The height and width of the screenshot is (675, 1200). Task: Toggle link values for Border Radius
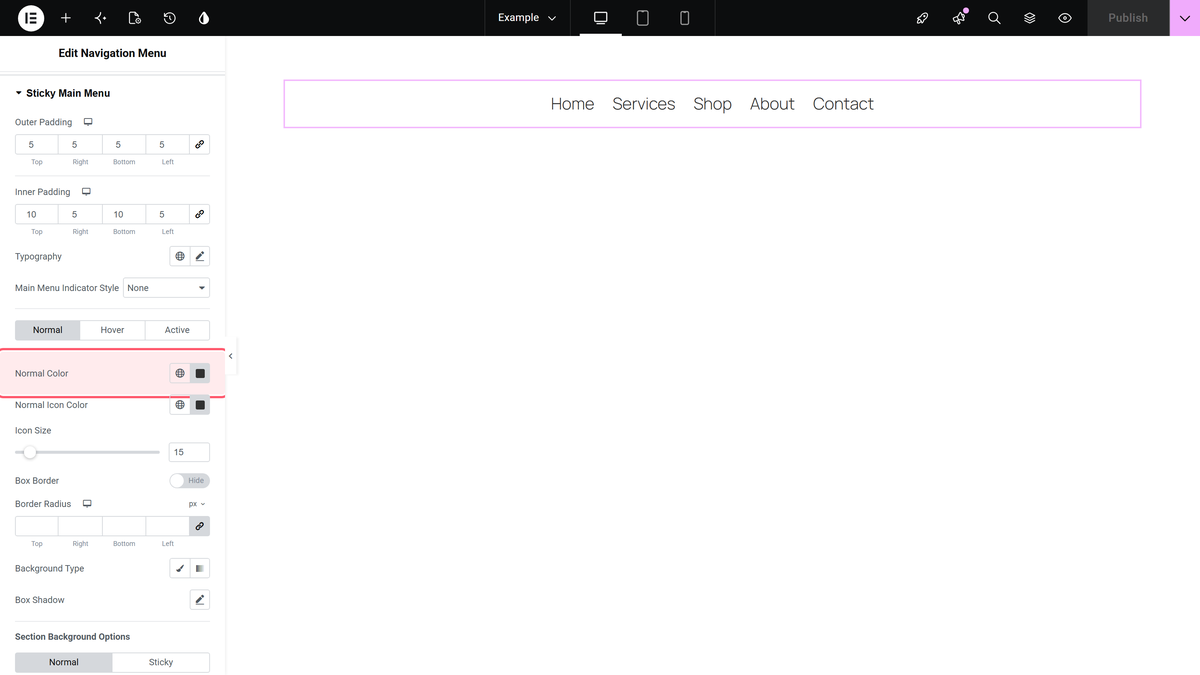point(200,526)
